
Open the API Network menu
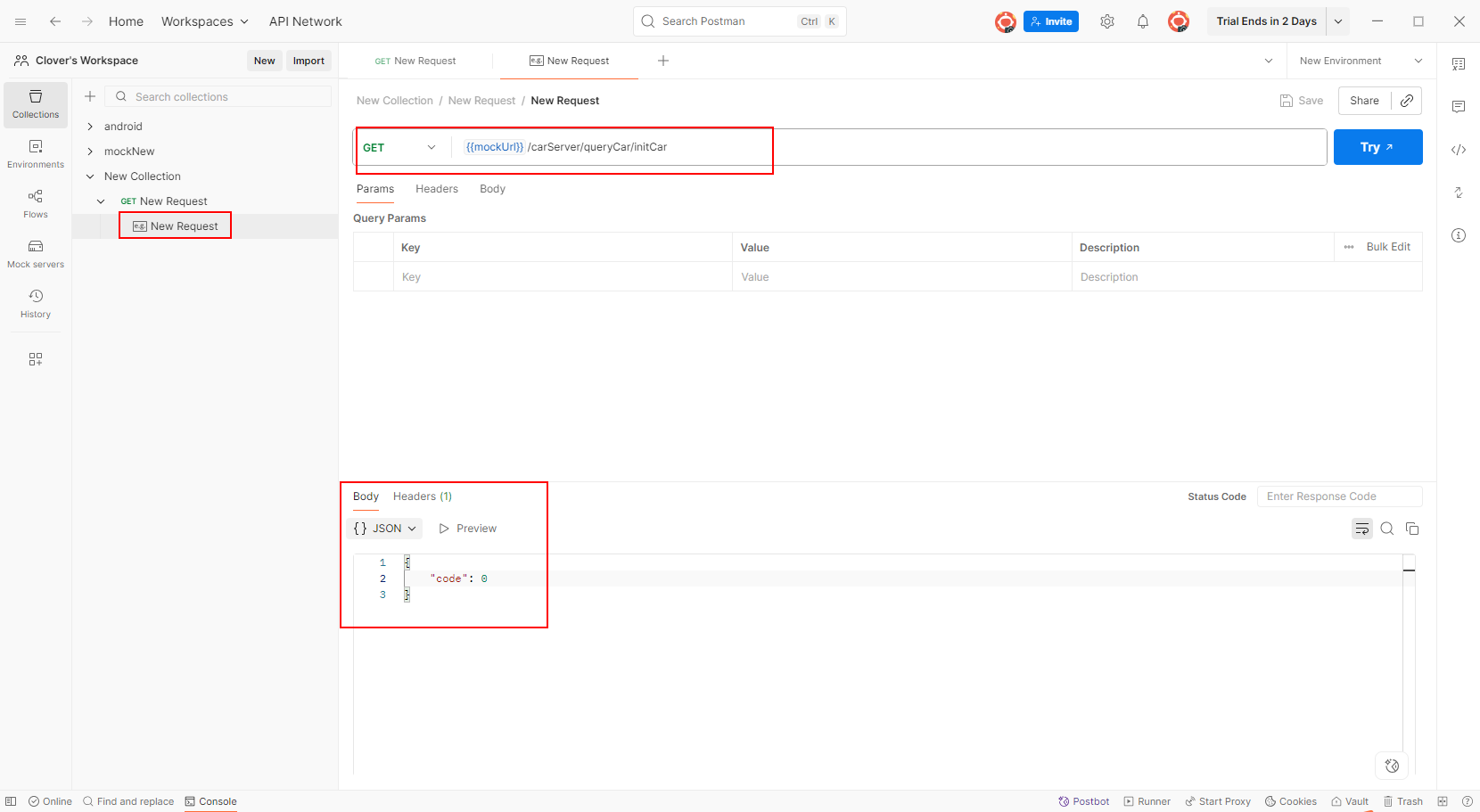306,21
